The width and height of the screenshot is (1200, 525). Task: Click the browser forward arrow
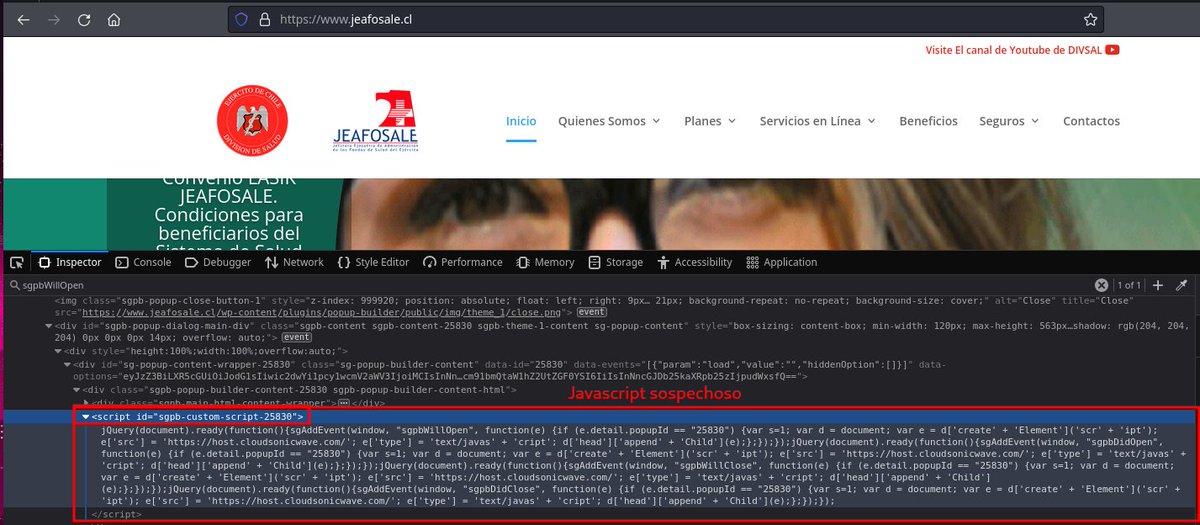(x=54, y=19)
